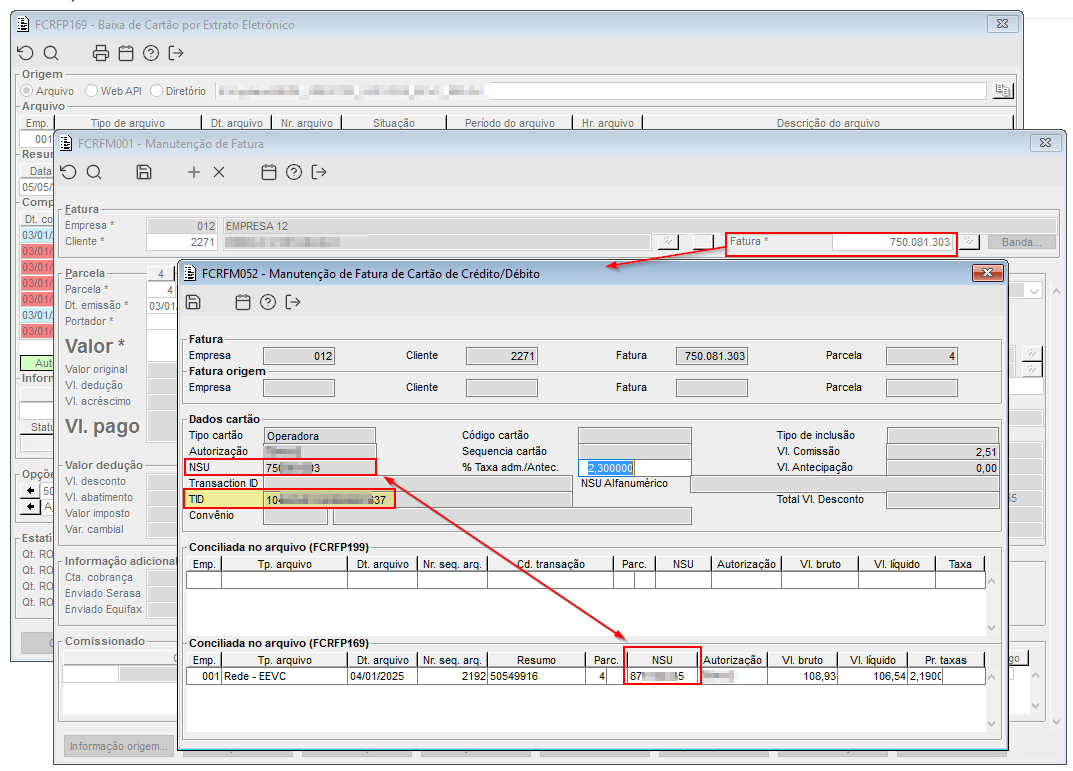This screenshot has height=771, width=1073.
Task: Click Descrição do arquivo column header
Action: [x=828, y=123]
